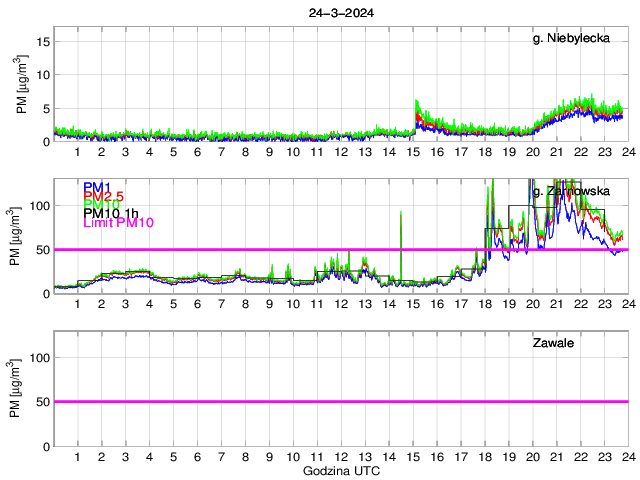Click the g. Niebylecka station label
640x480 pixels.
pyautogui.click(x=571, y=38)
